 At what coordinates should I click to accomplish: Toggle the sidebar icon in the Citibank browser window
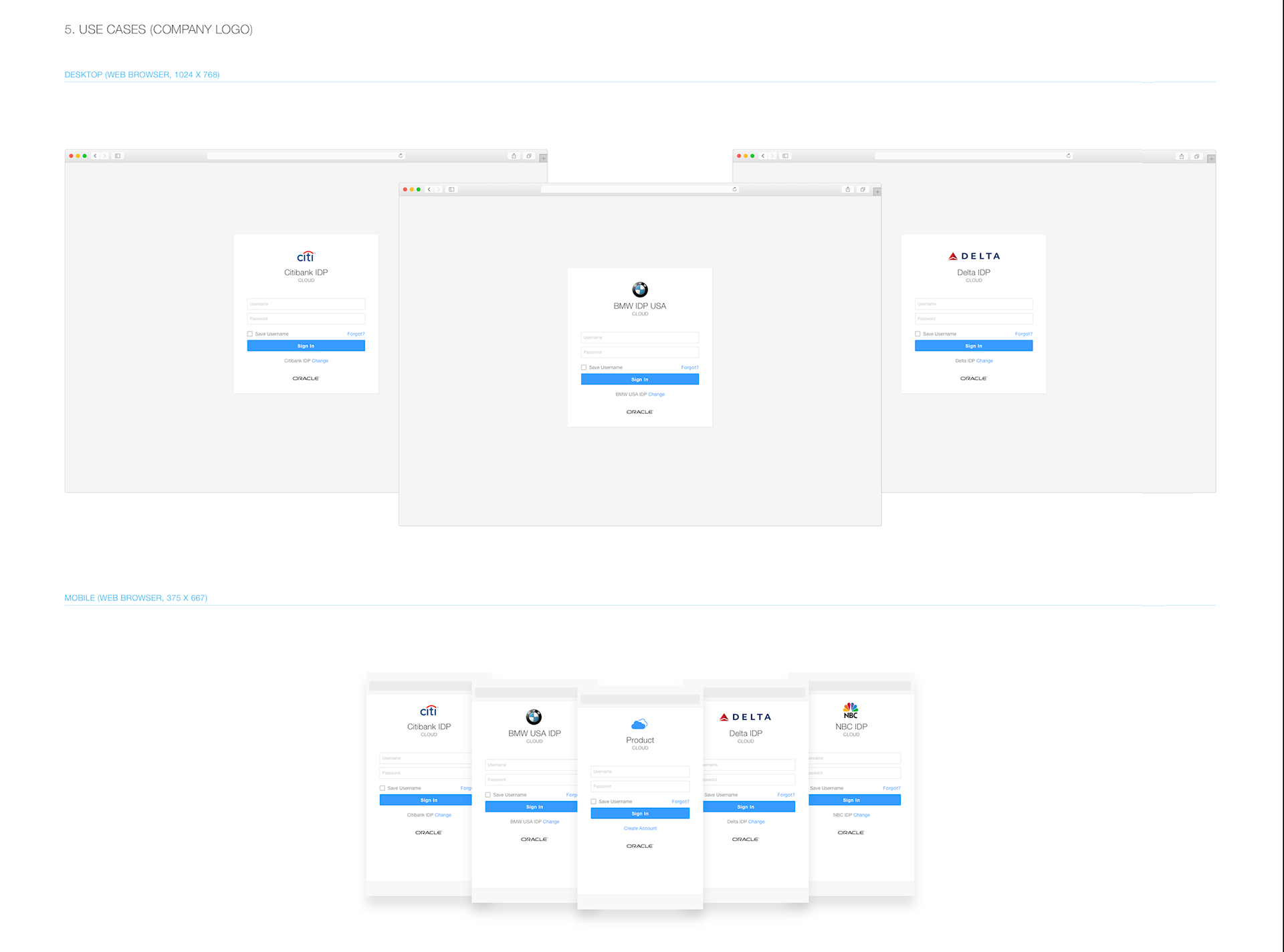[118, 156]
